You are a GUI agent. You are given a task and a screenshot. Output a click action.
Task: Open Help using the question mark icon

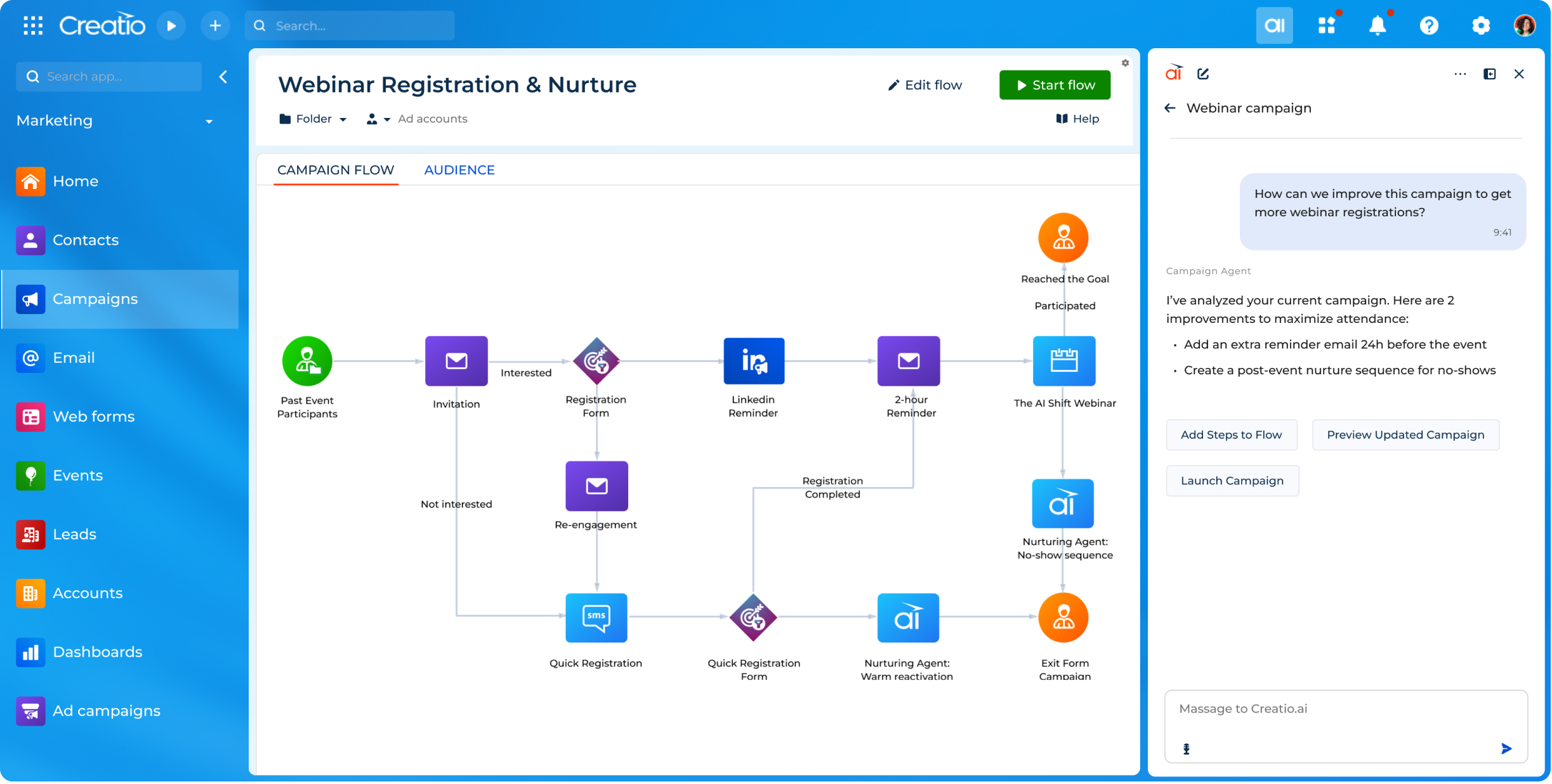pyautogui.click(x=1429, y=25)
